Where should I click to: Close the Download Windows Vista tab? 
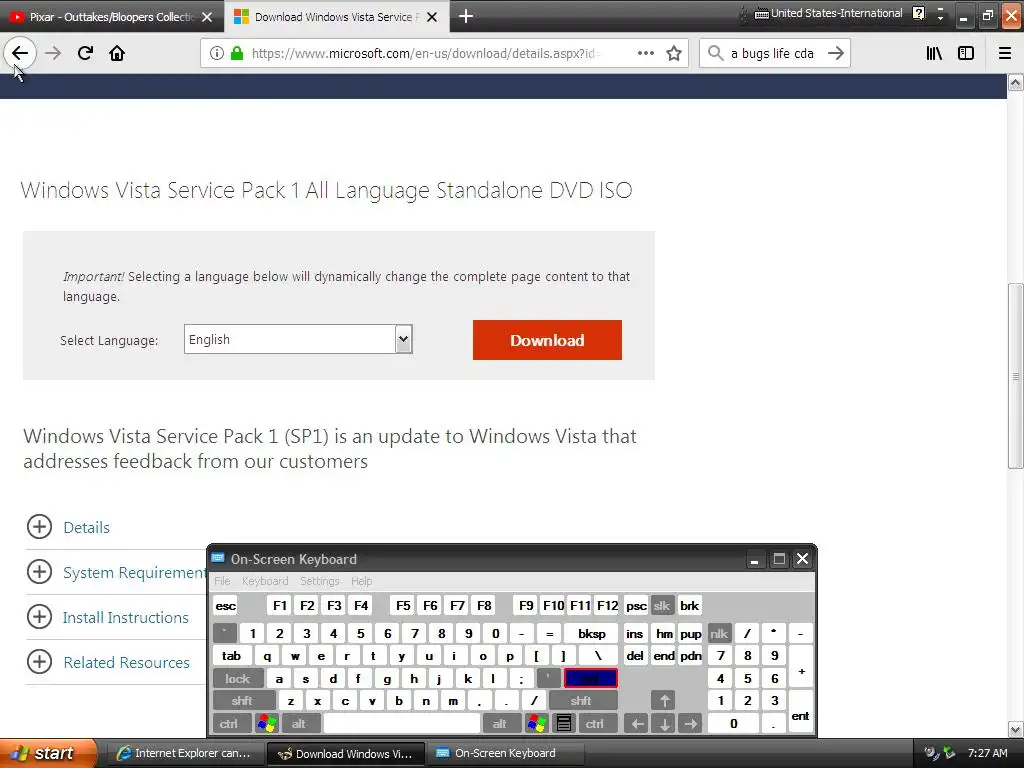[x=432, y=17]
